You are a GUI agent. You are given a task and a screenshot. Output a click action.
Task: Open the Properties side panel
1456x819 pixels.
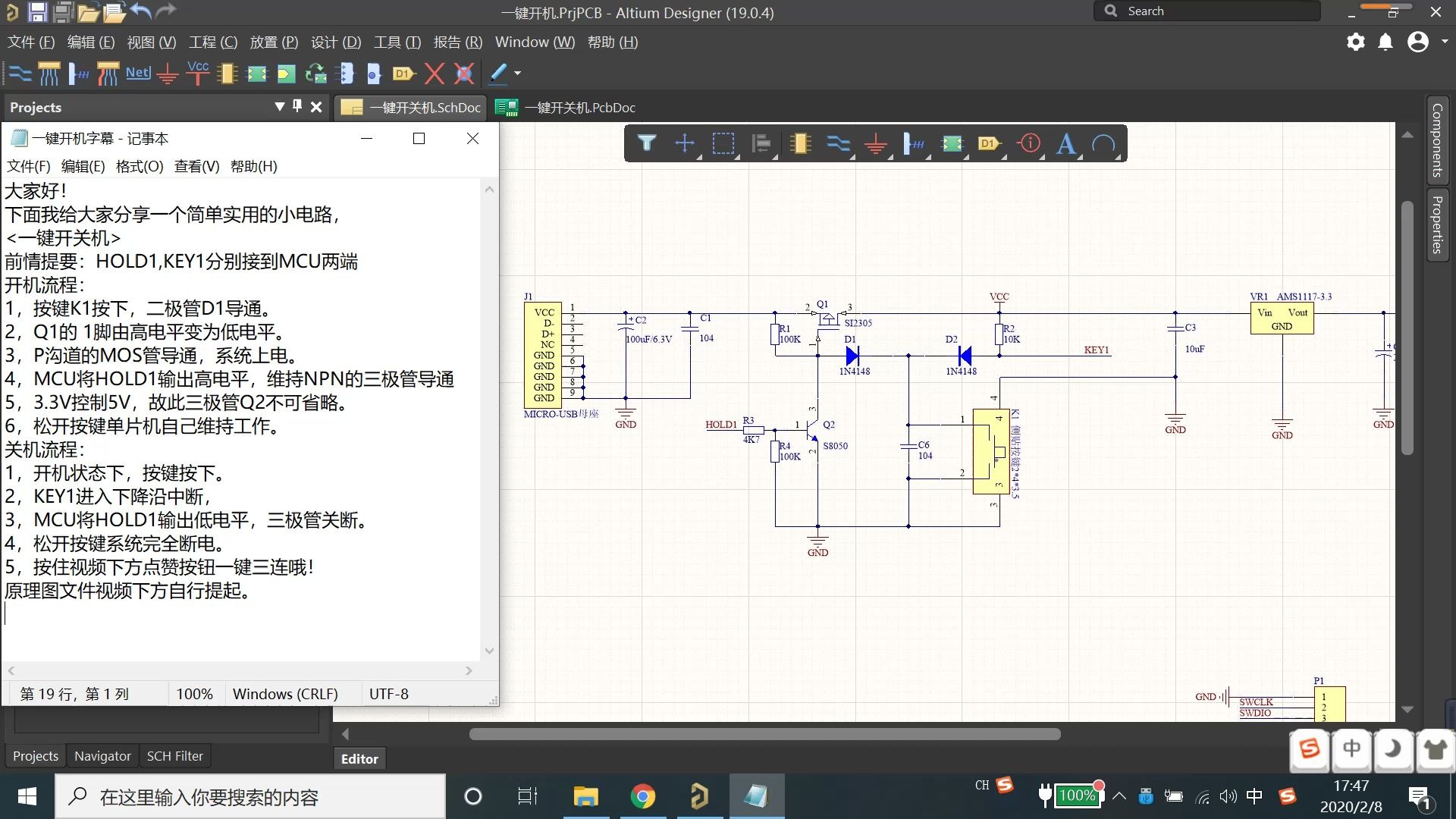click(1437, 224)
